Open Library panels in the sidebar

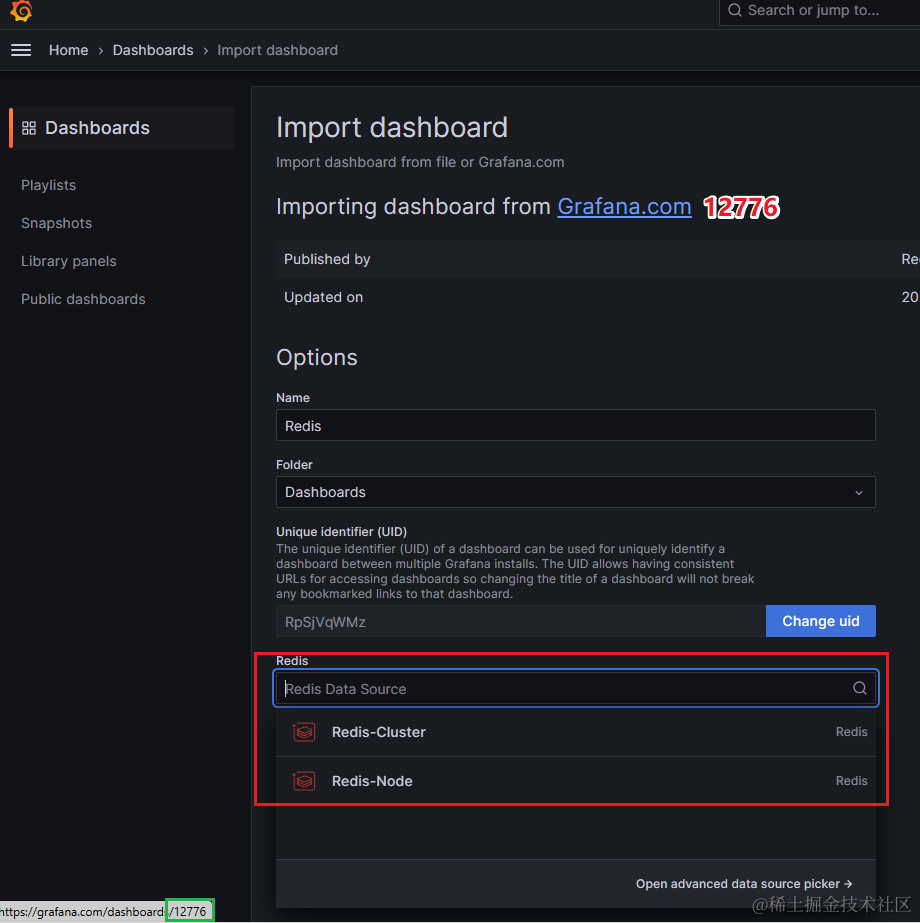pyautogui.click(x=69, y=261)
